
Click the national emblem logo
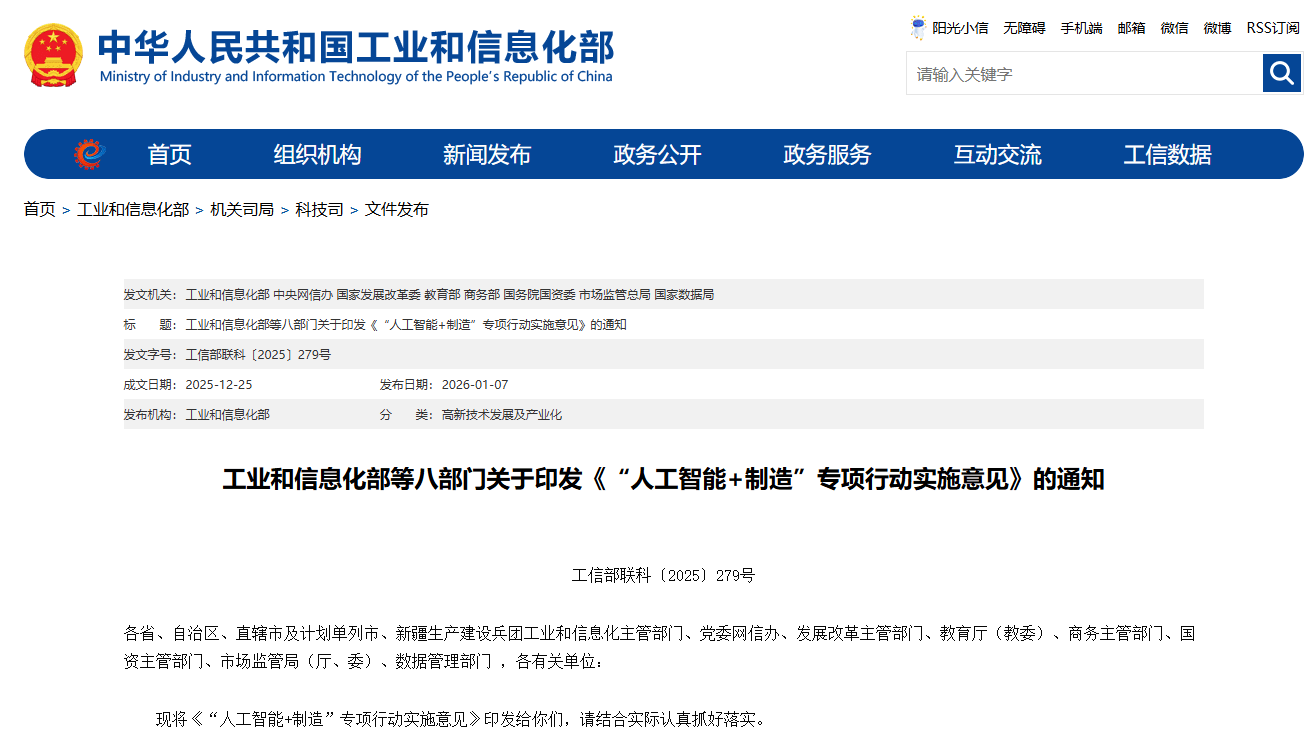[54, 56]
